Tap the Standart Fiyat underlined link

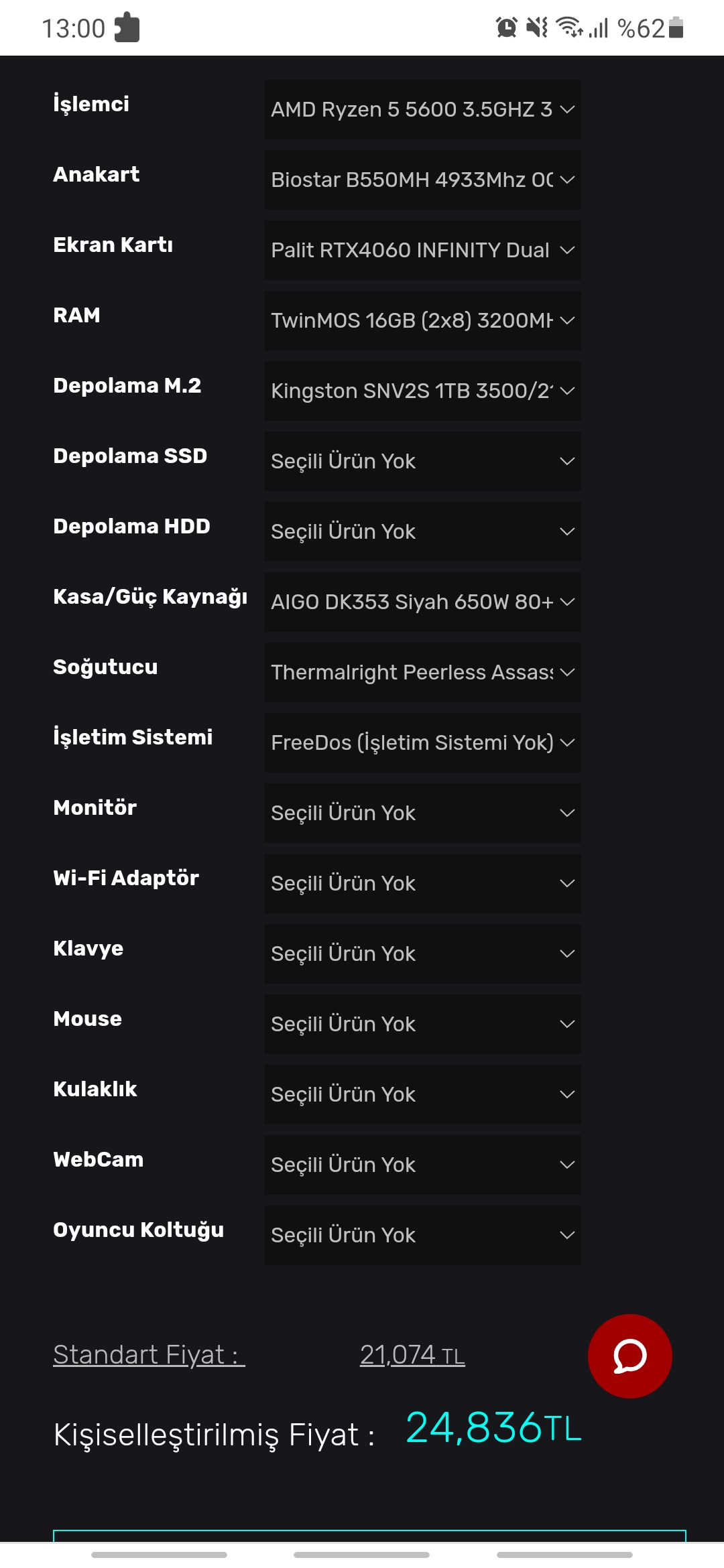point(149,1354)
